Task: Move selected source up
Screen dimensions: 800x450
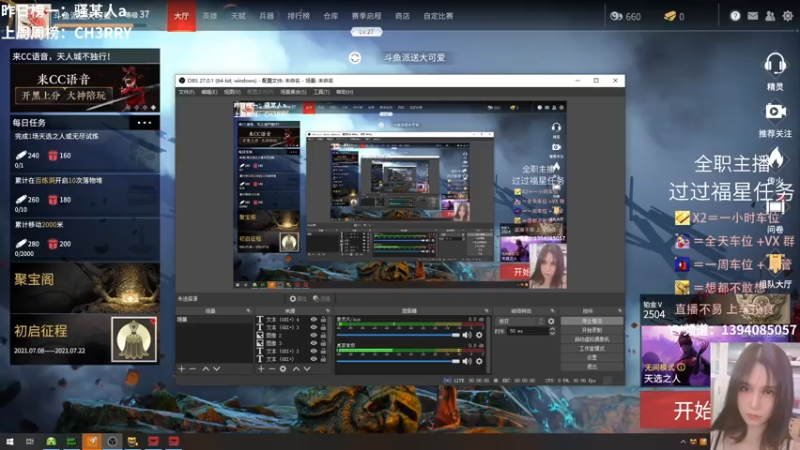Action: point(296,368)
